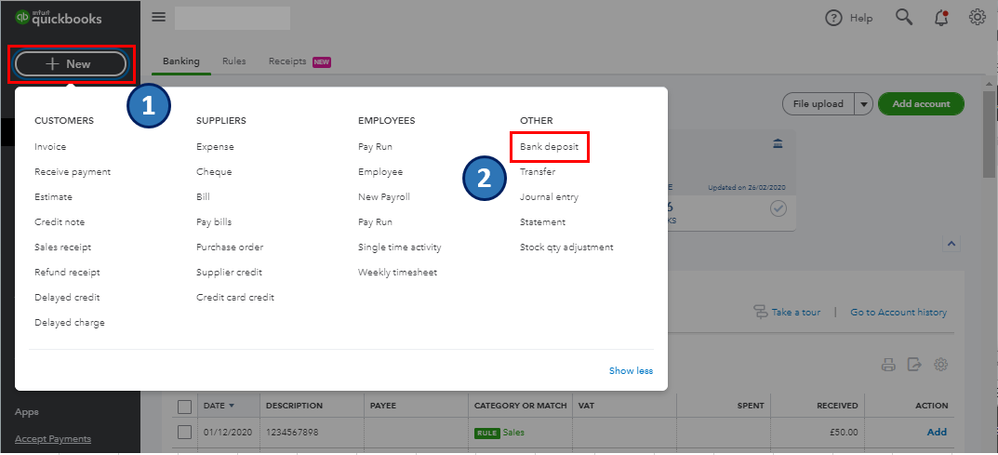Tick the checkbox for the 01/12/2020 row
The image size is (998, 455).
click(x=184, y=432)
